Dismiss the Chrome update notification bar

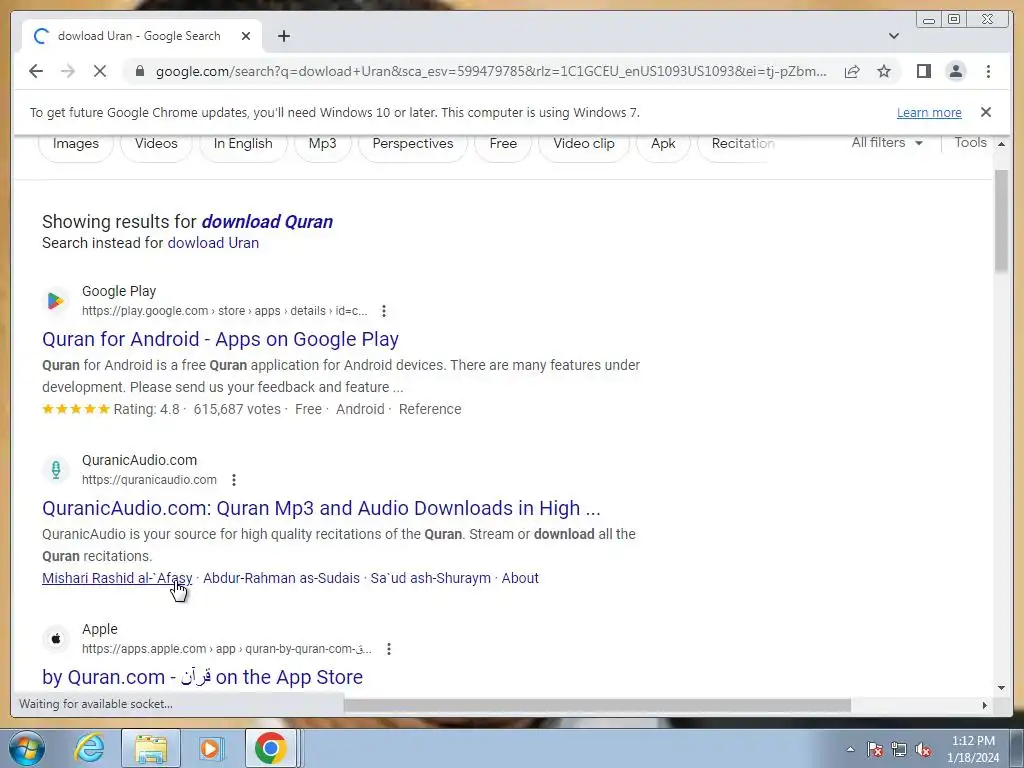click(986, 112)
